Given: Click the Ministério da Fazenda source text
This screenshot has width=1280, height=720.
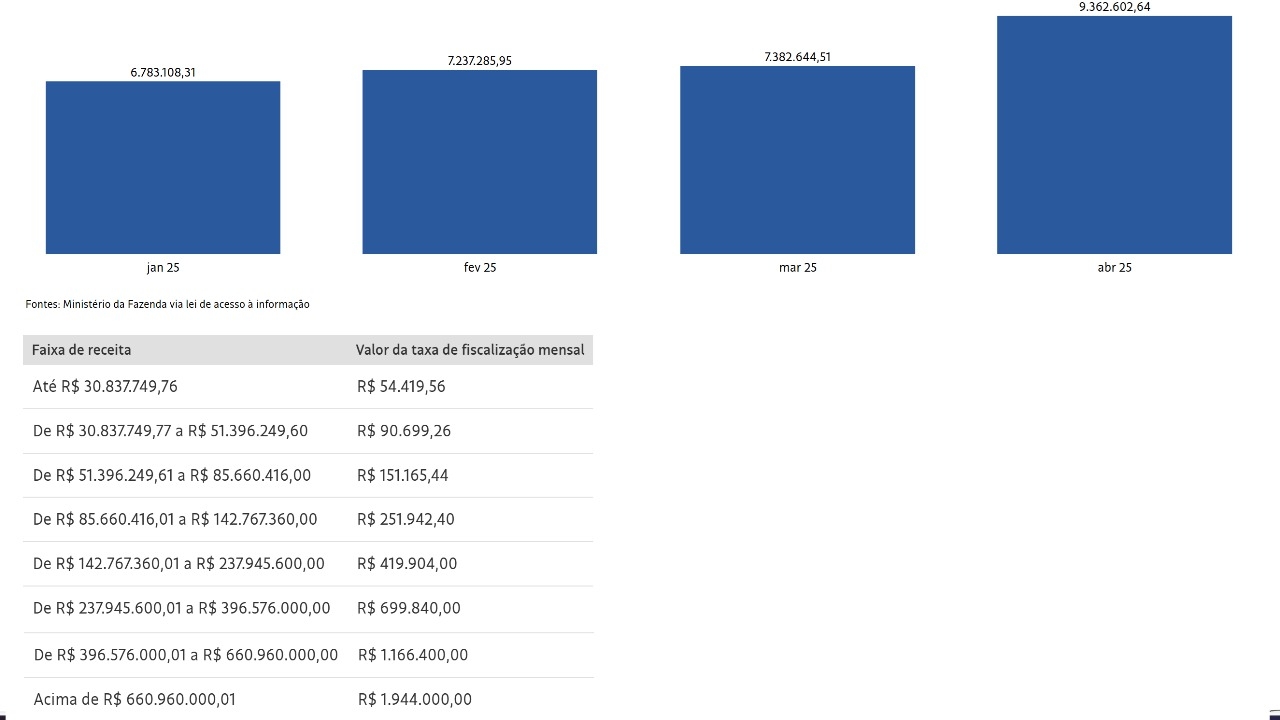Looking at the screenshot, I should point(168,304).
